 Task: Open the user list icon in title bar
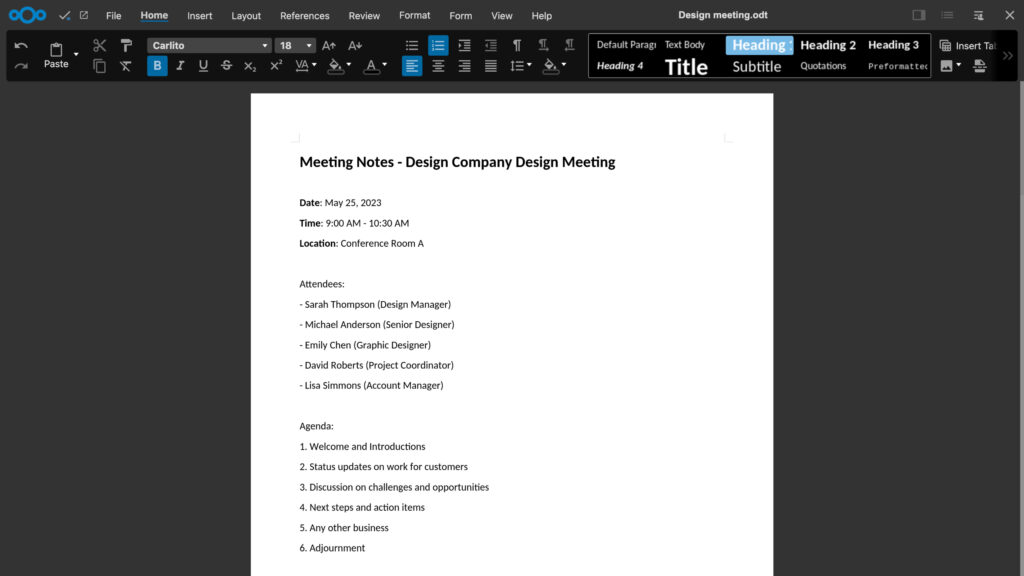click(948, 15)
